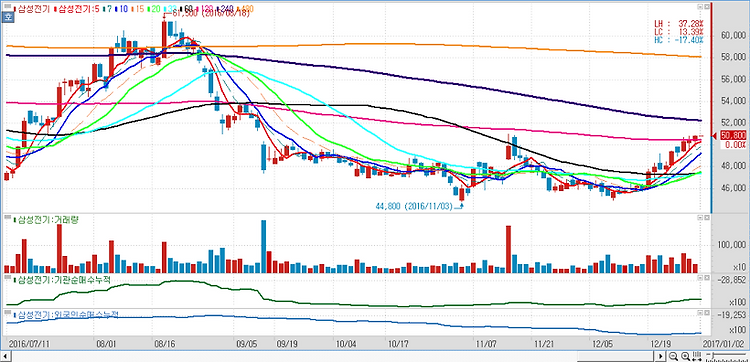
Task: Click the blue 호 button at top left
Action: click(x=8, y=17)
